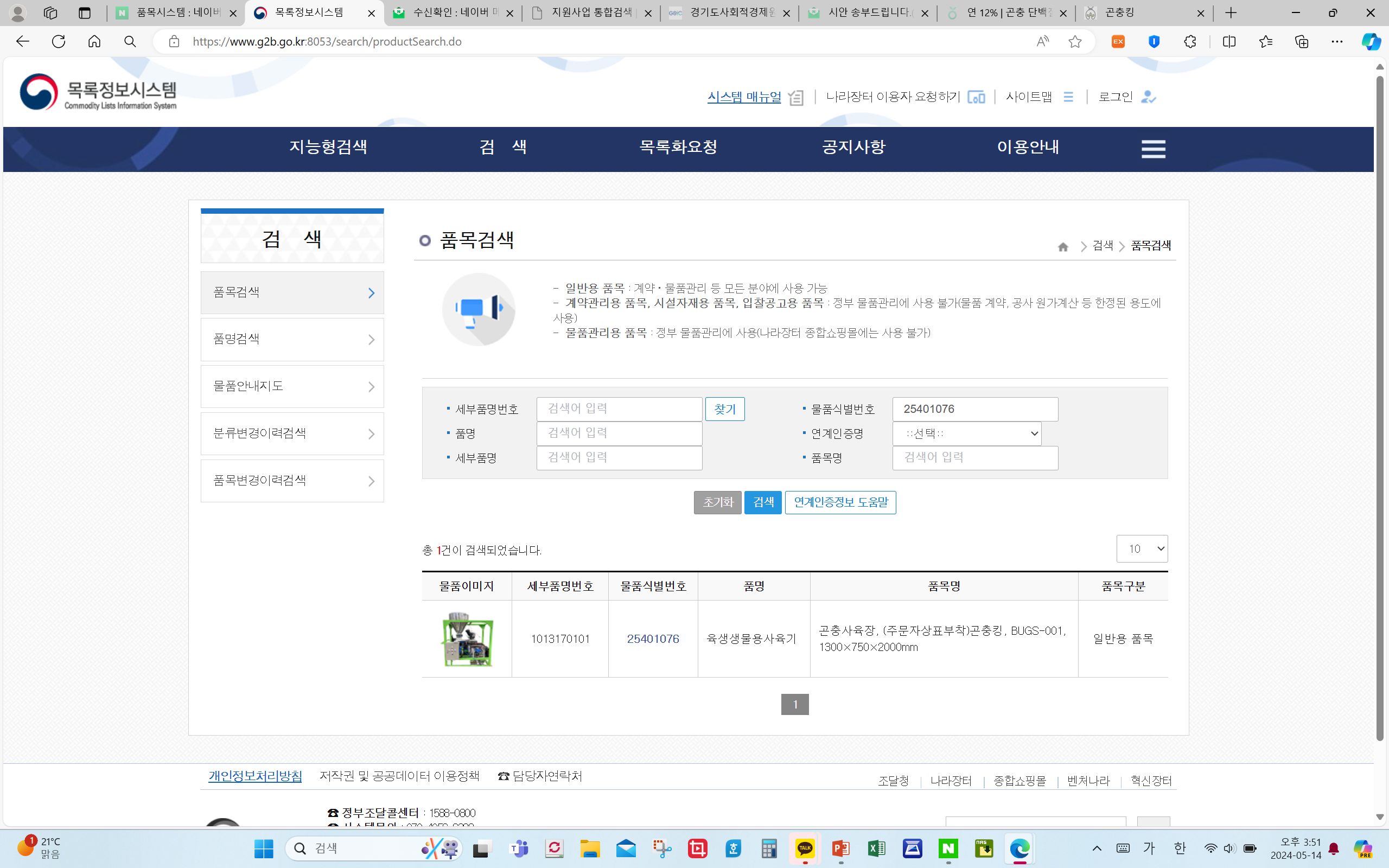Open 개인정보처리방침 footer link
Viewport: 1389px width, 868px height.
[255, 776]
